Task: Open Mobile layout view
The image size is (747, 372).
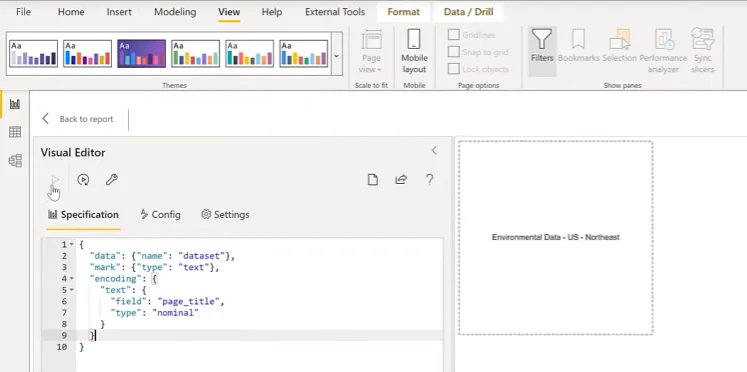Action: [414, 51]
